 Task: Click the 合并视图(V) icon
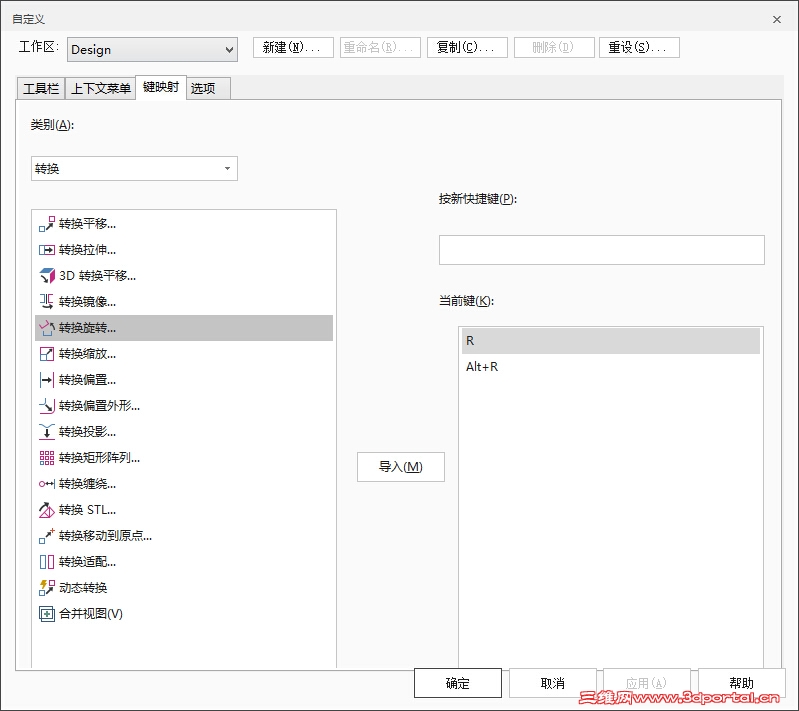click(46, 614)
